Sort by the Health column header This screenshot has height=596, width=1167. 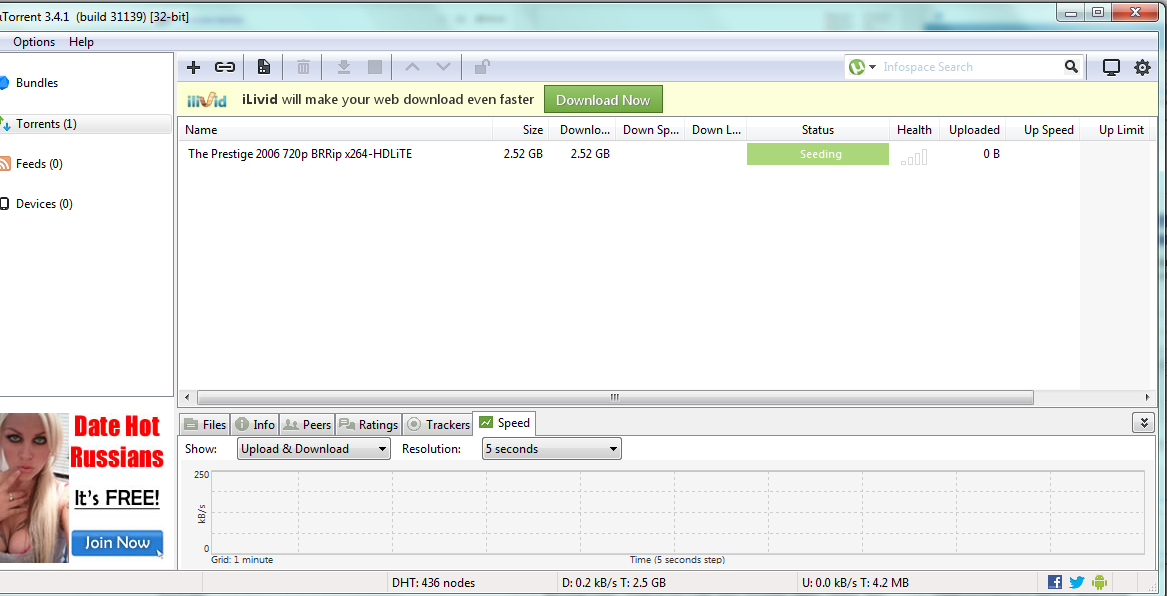tap(914, 129)
